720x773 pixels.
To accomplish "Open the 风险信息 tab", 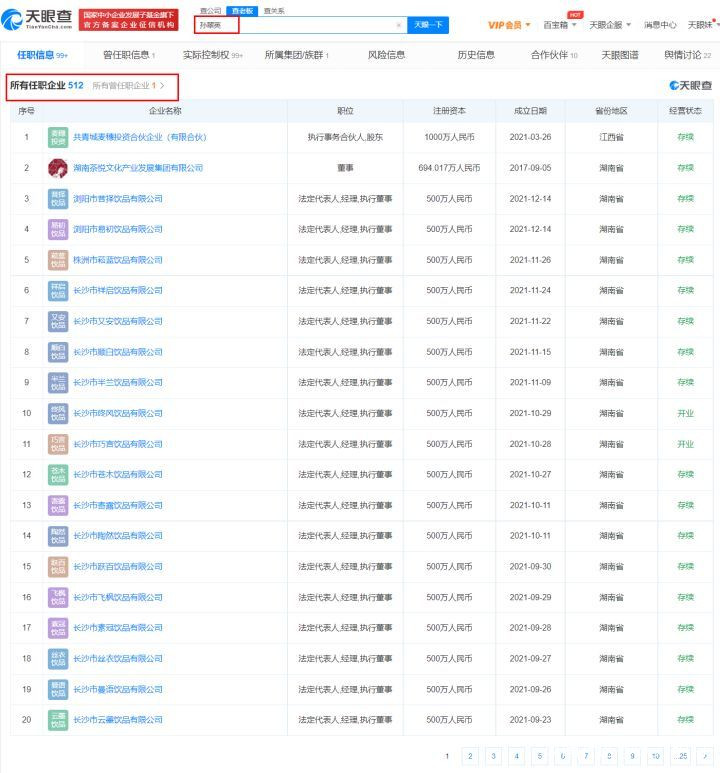I will pyautogui.click(x=387, y=55).
